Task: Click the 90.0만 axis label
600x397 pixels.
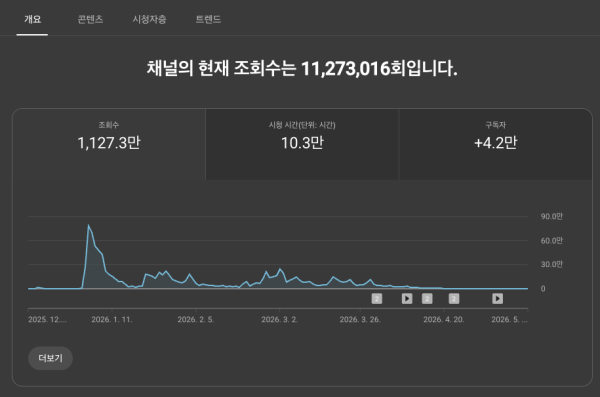Action: coord(551,216)
